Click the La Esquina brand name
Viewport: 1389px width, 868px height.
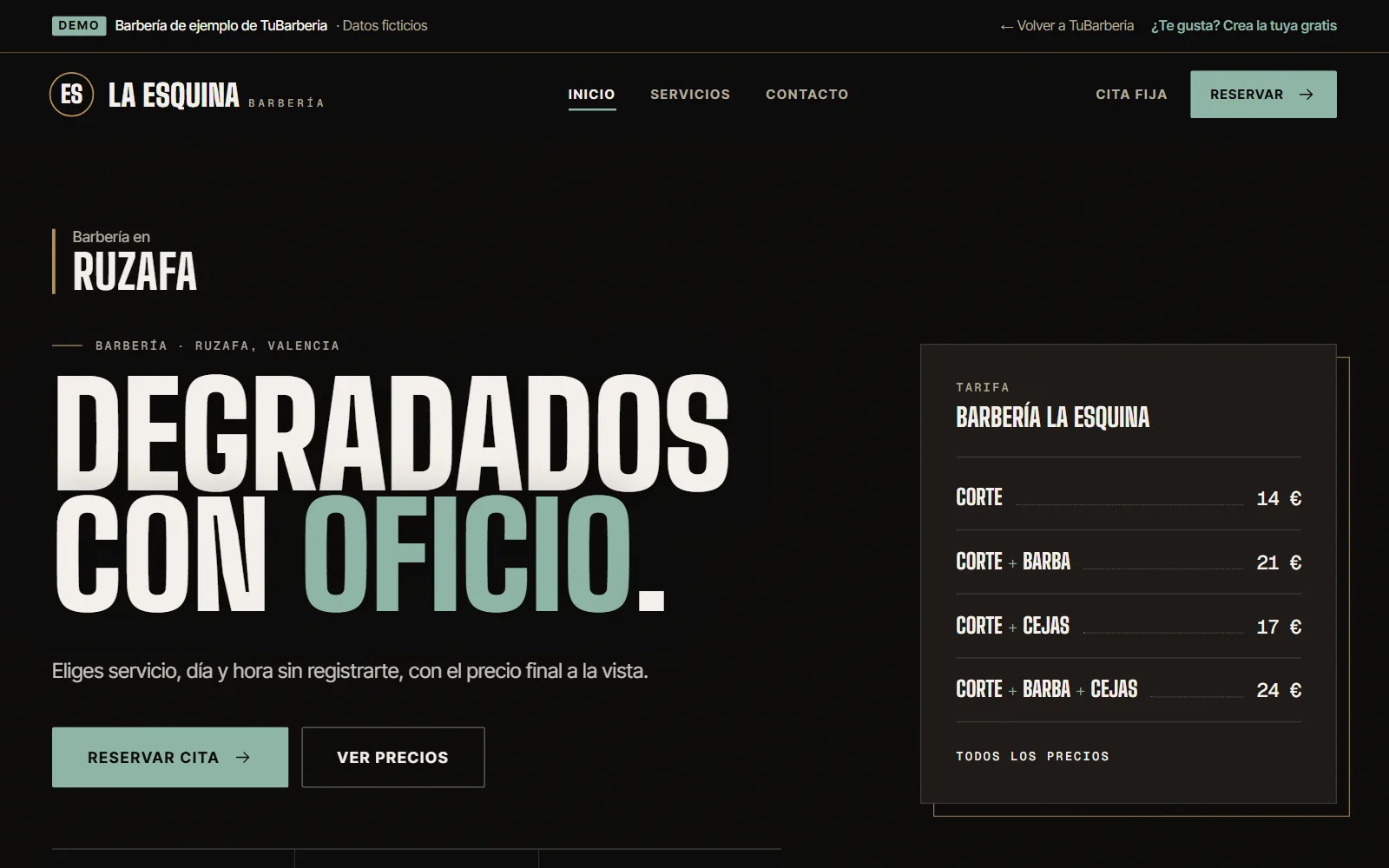[174, 95]
